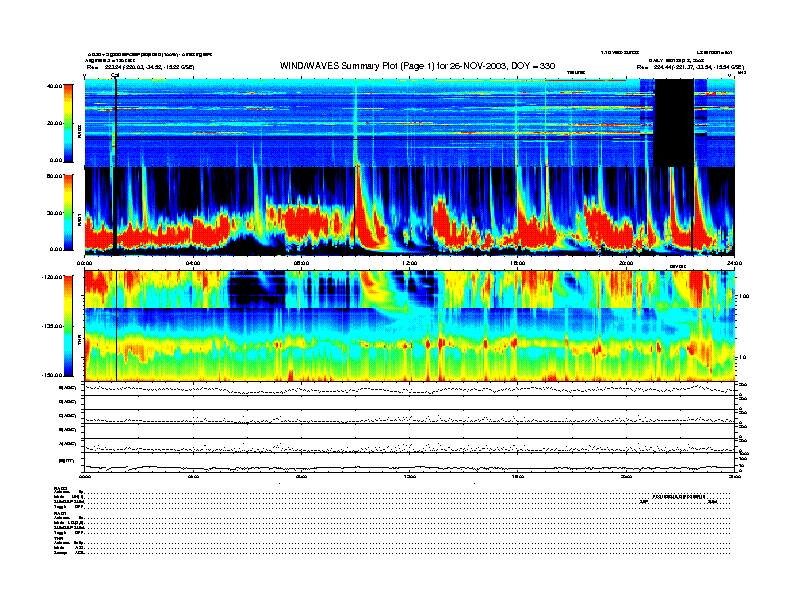Click the 08:00 label on RAD1 time axis
The height and width of the screenshot is (612, 792).
tap(301, 263)
